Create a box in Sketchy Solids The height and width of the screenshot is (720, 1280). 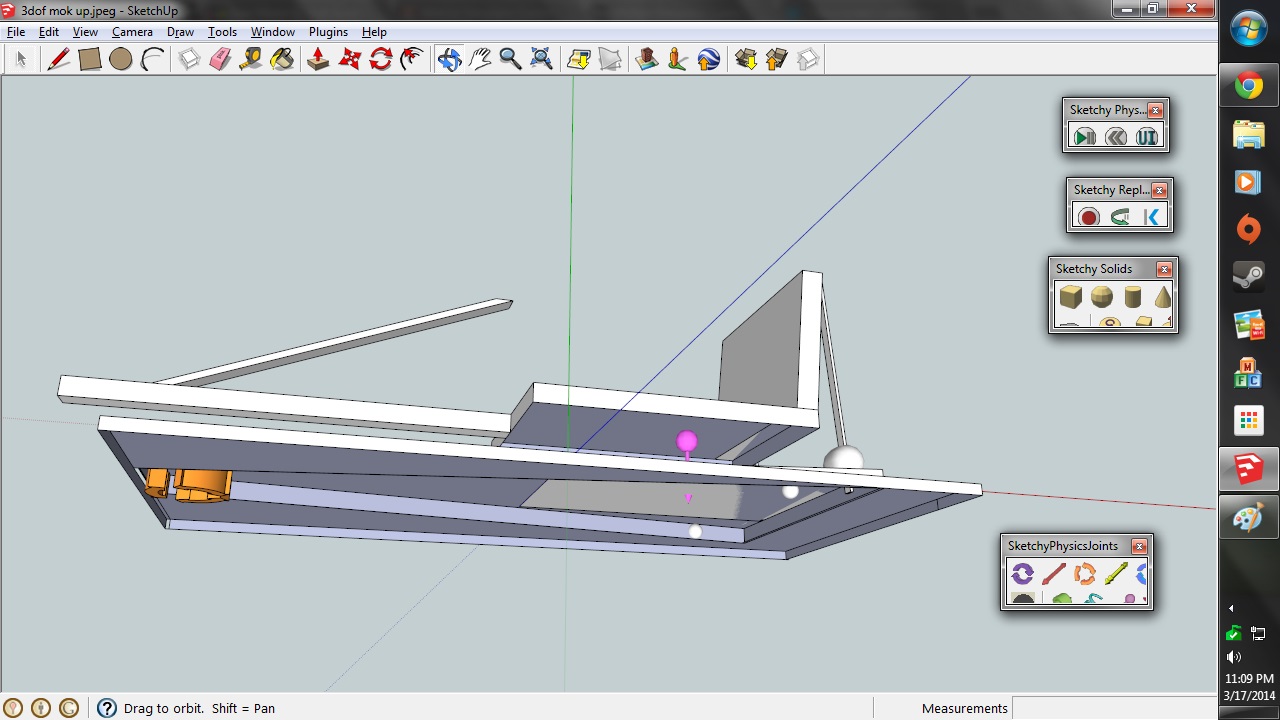1071,296
